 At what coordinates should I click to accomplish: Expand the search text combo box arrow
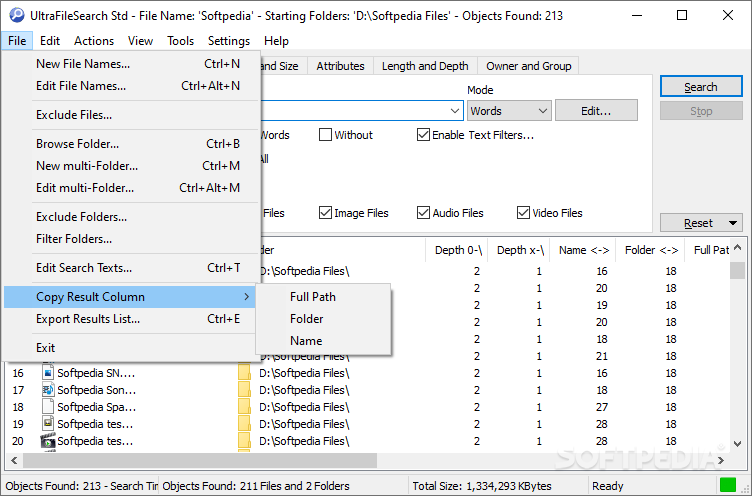[455, 111]
